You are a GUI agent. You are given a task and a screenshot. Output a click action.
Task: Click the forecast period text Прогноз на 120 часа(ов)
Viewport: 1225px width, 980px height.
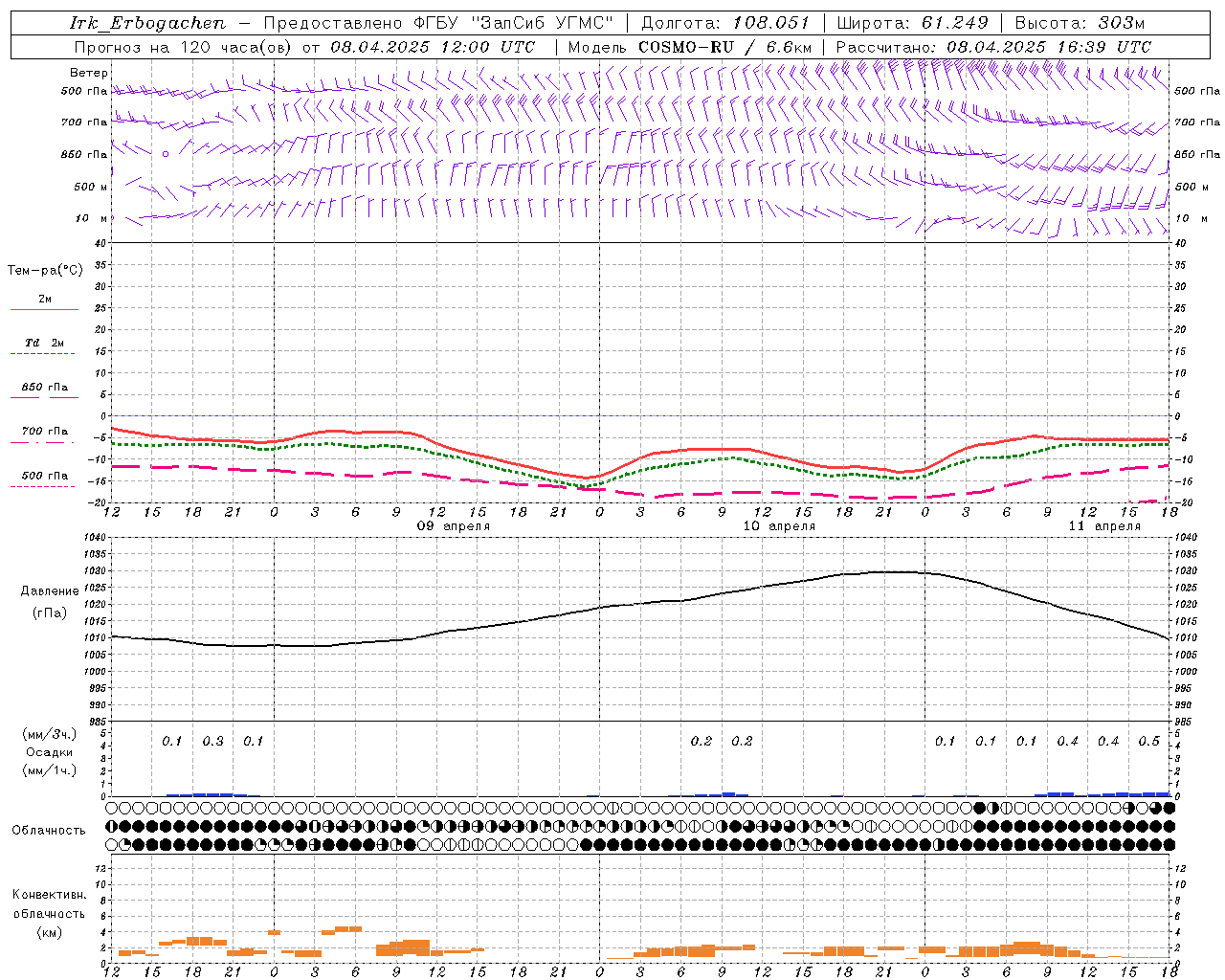click(x=183, y=47)
